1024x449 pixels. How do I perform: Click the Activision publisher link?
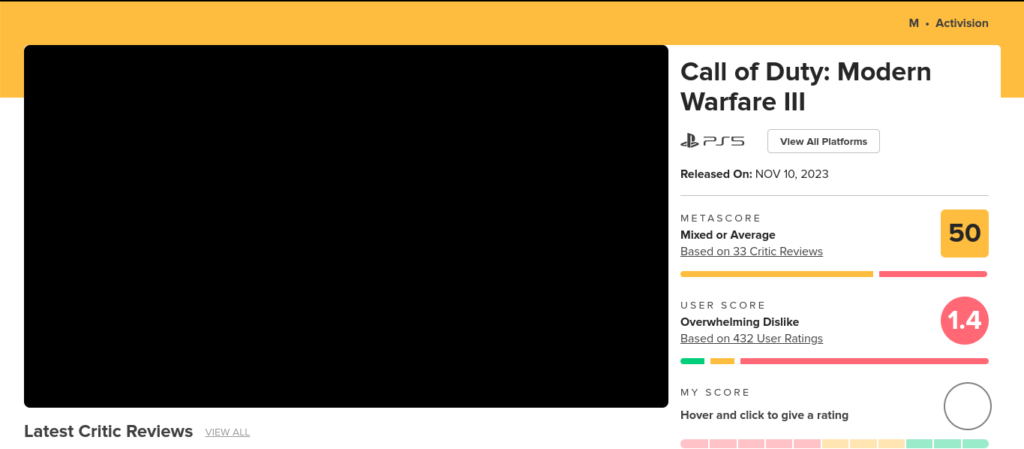[962, 23]
